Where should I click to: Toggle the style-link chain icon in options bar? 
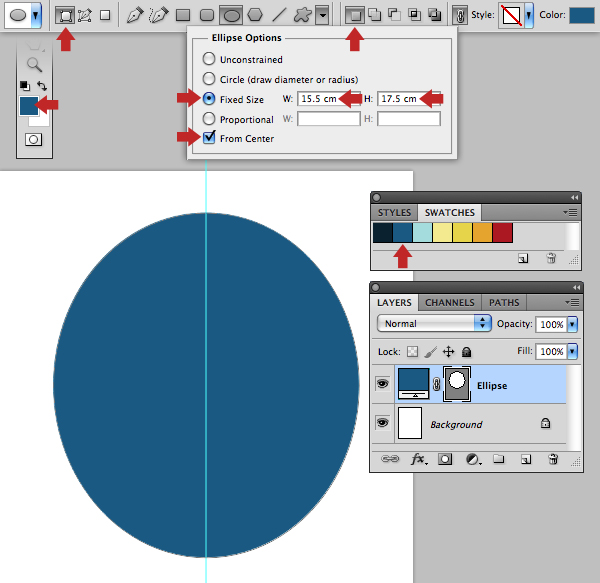point(460,15)
